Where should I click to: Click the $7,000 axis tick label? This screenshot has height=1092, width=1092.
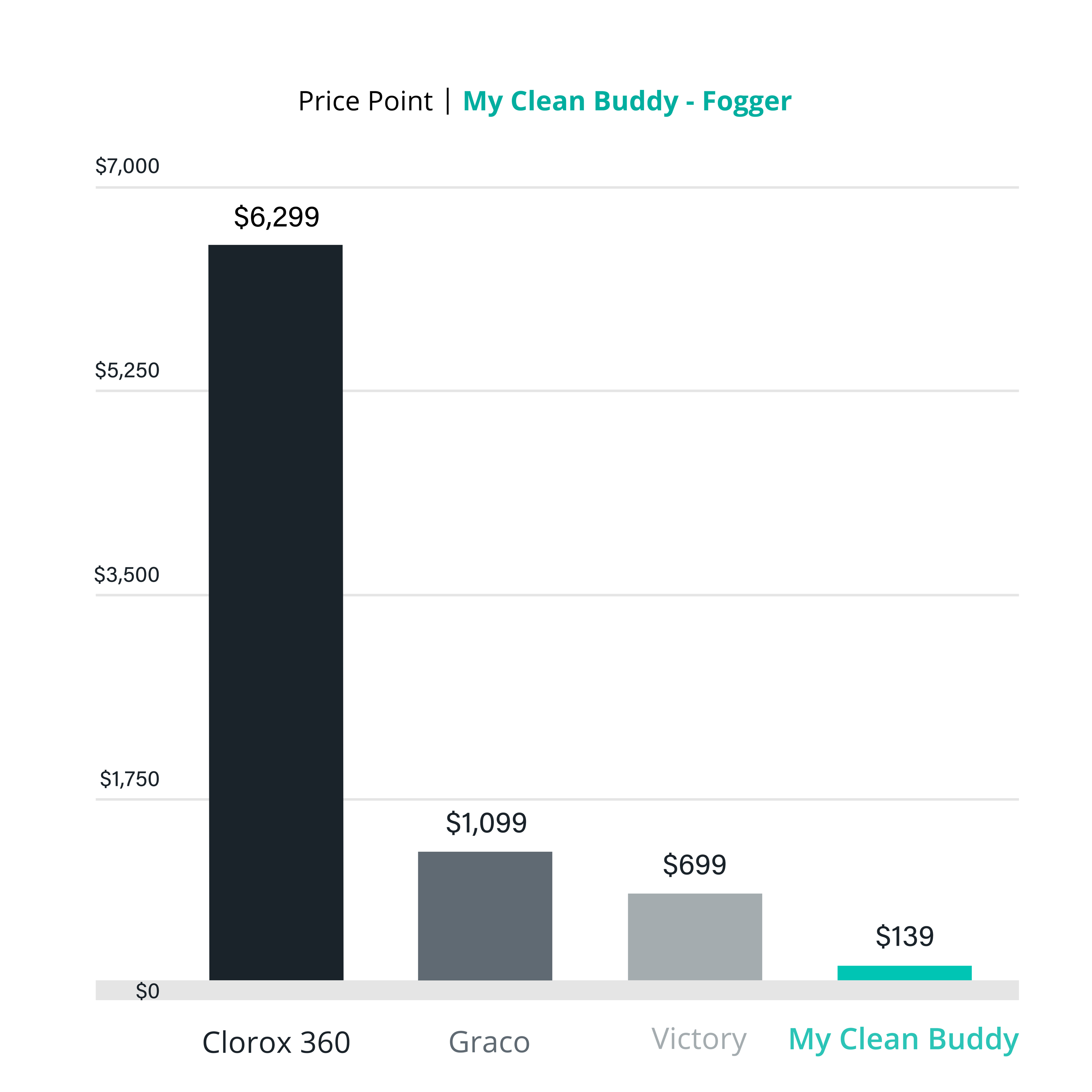(x=127, y=166)
